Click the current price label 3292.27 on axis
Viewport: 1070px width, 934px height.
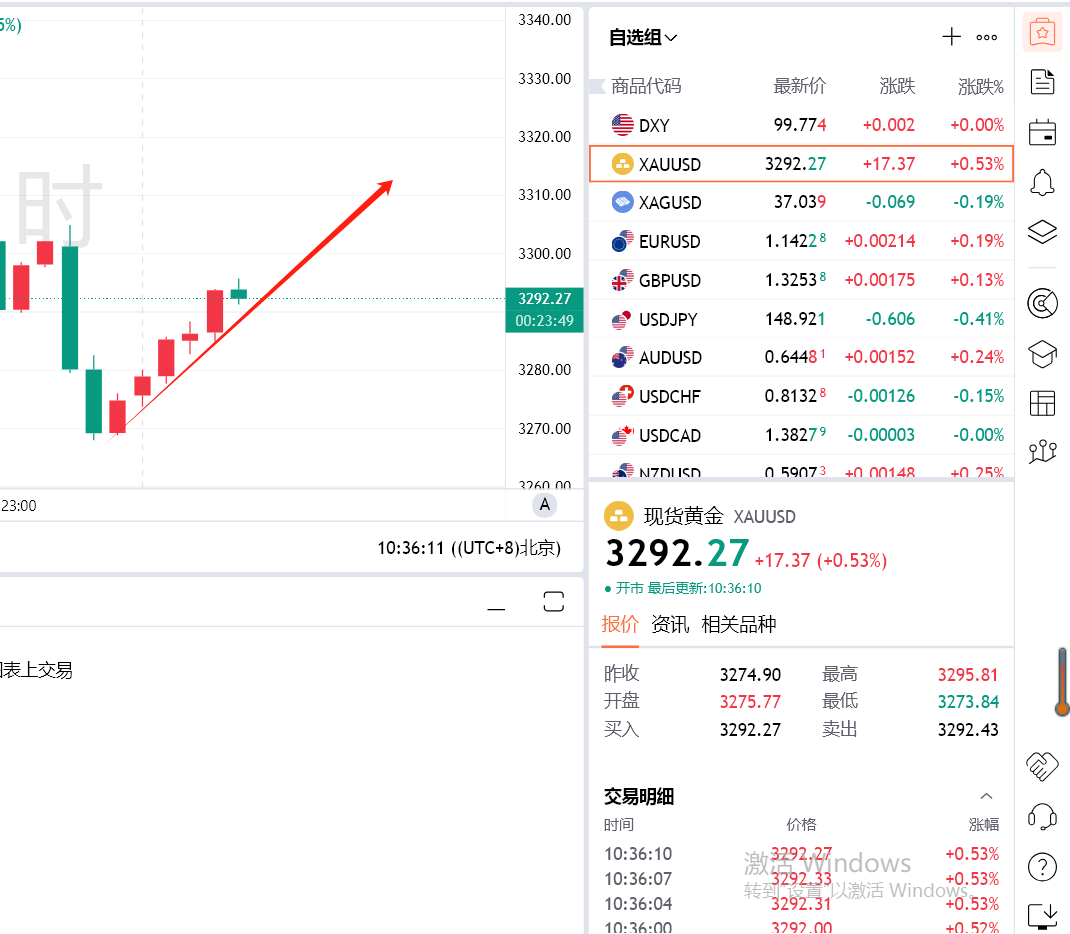coord(544,299)
